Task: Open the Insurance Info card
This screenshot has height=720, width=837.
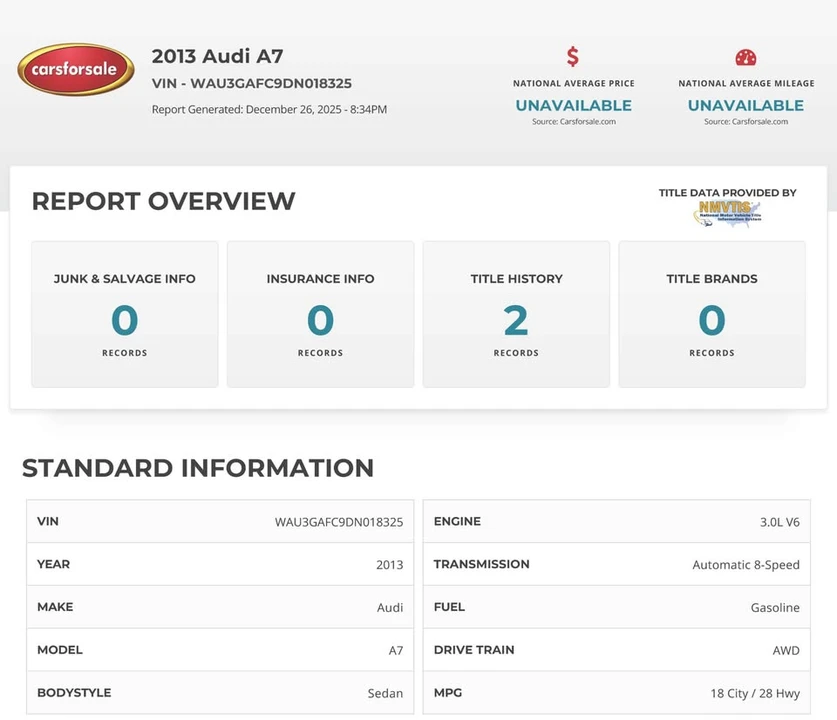Action: (320, 314)
